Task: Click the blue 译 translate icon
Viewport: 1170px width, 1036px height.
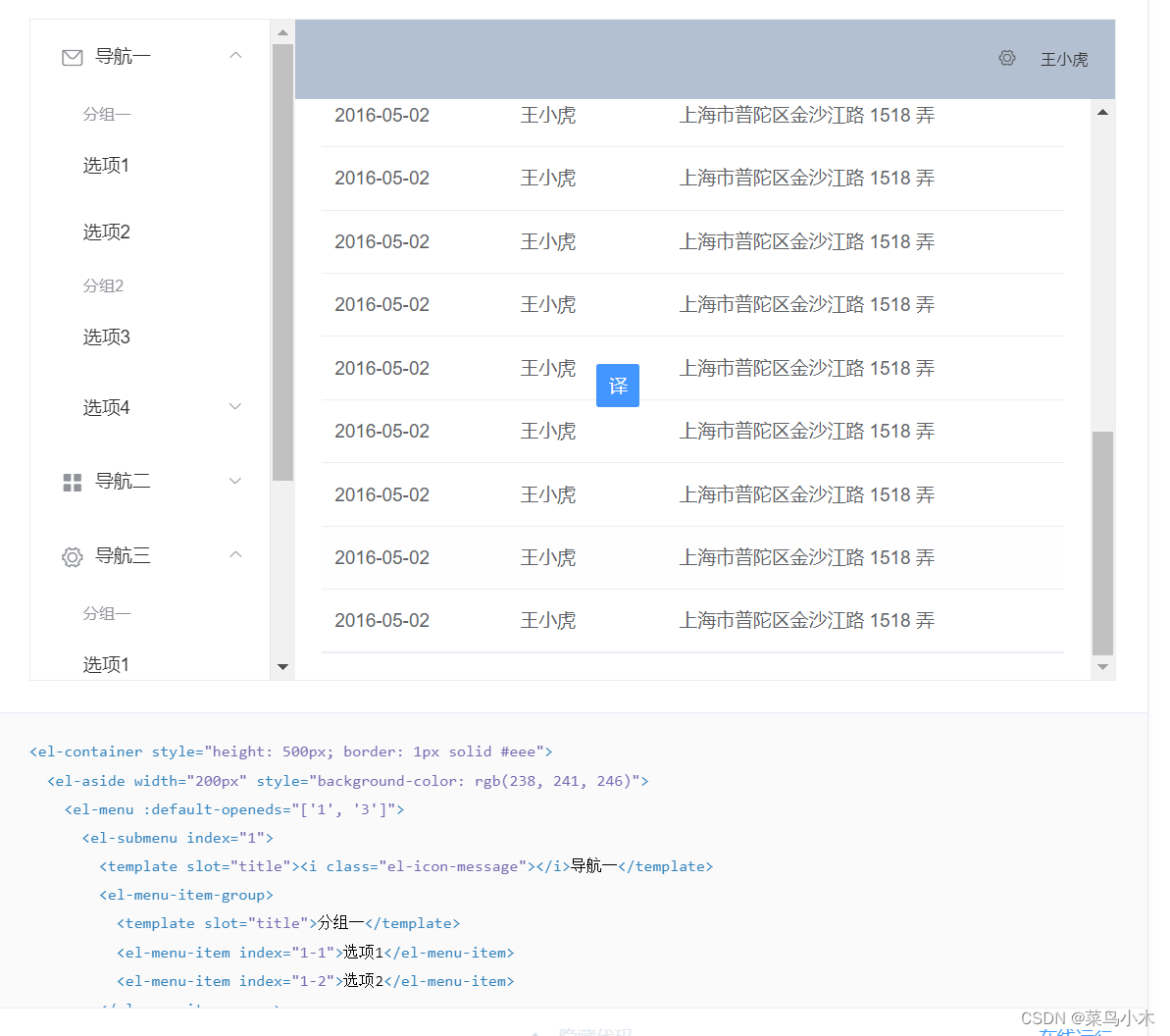Action: point(617,386)
